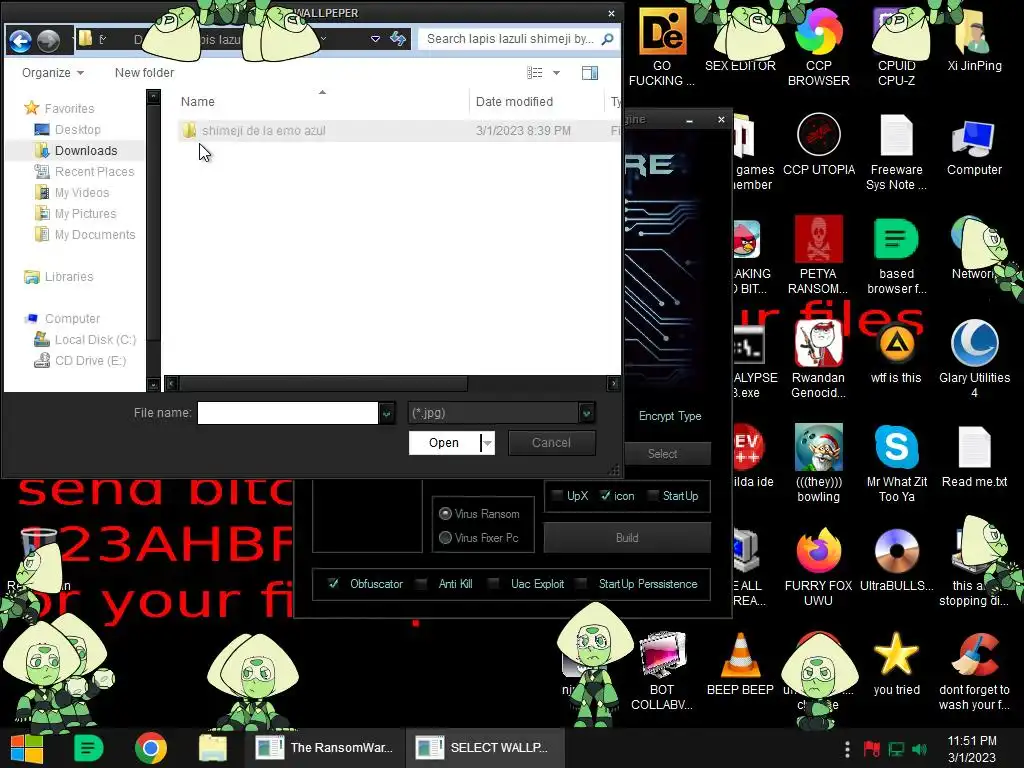Enable the Anti Kill checkbox
The height and width of the screenshot is (768, 1024).
click(x=422, y=583)
